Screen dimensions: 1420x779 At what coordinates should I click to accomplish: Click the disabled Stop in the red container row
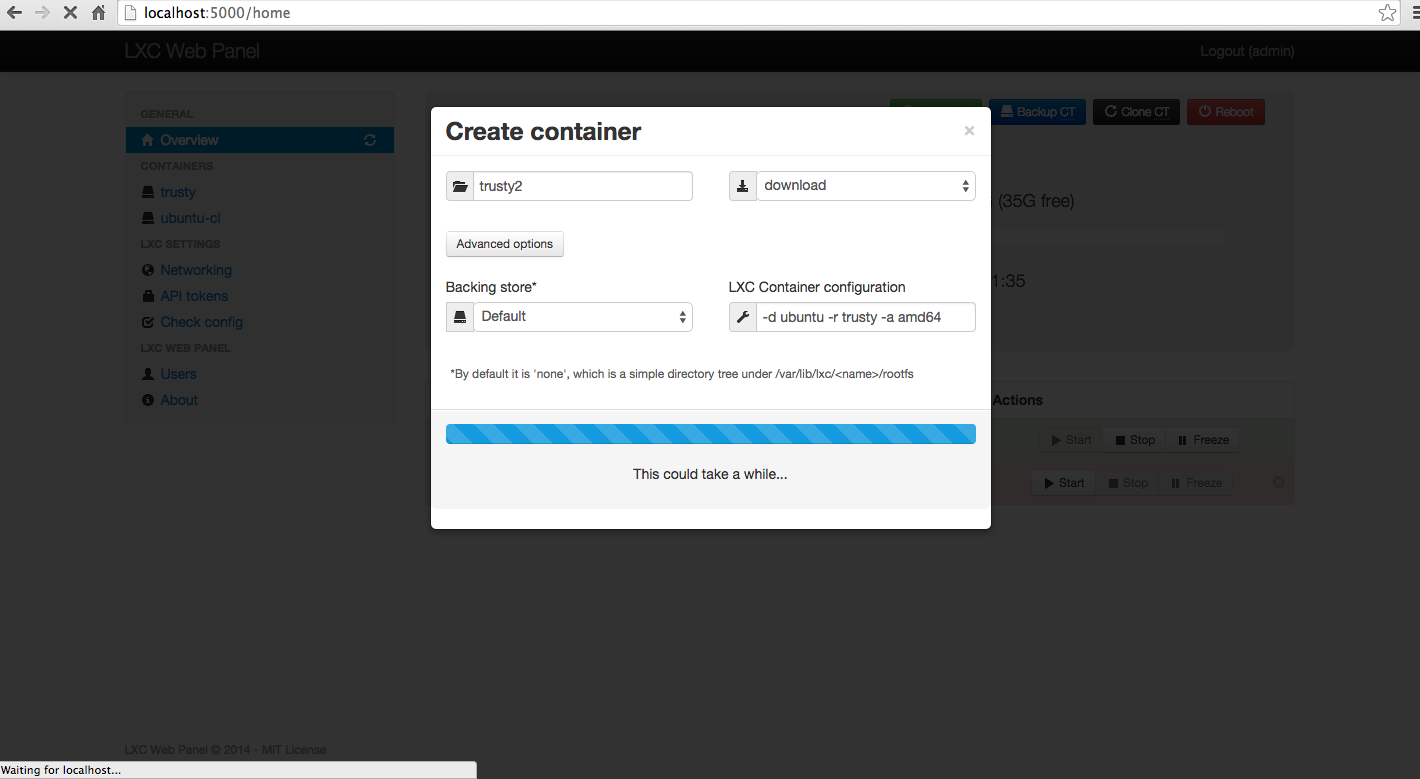point(1128,483)
